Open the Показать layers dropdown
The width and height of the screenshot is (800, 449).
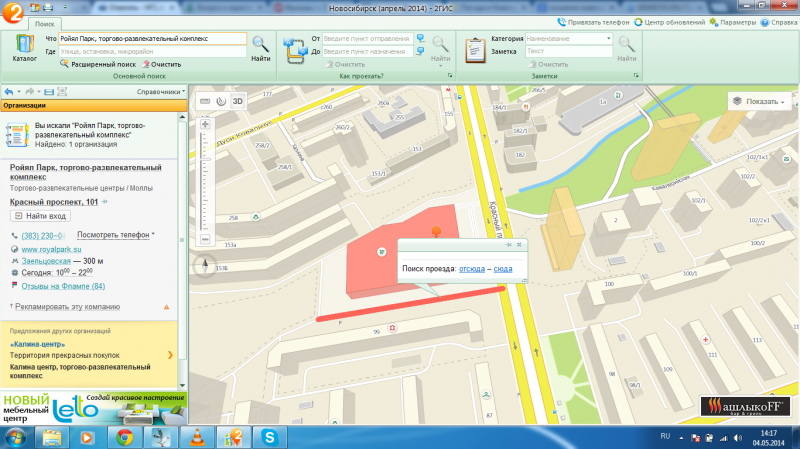click(x=762, y=101)
